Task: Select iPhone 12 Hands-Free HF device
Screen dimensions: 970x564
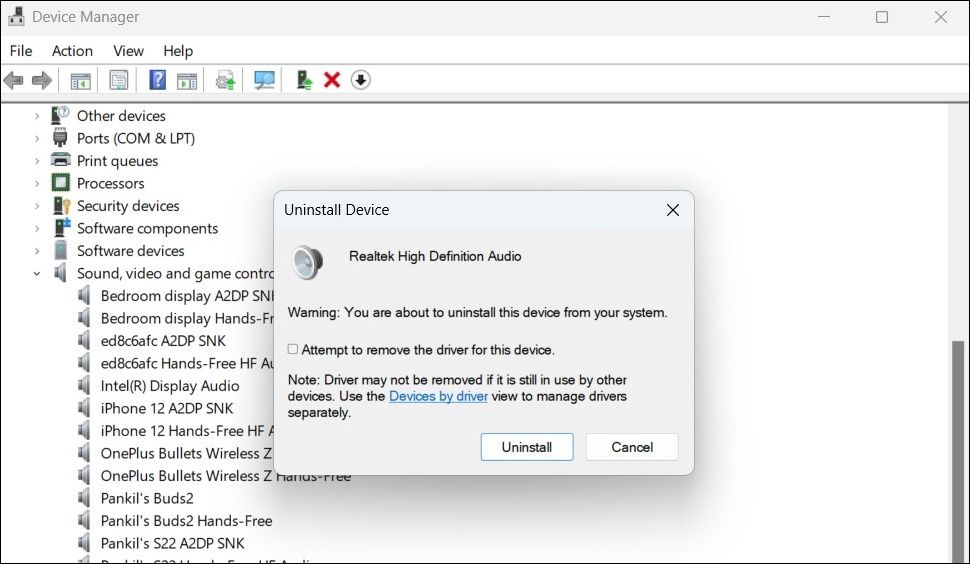Action: click(187, 430)
